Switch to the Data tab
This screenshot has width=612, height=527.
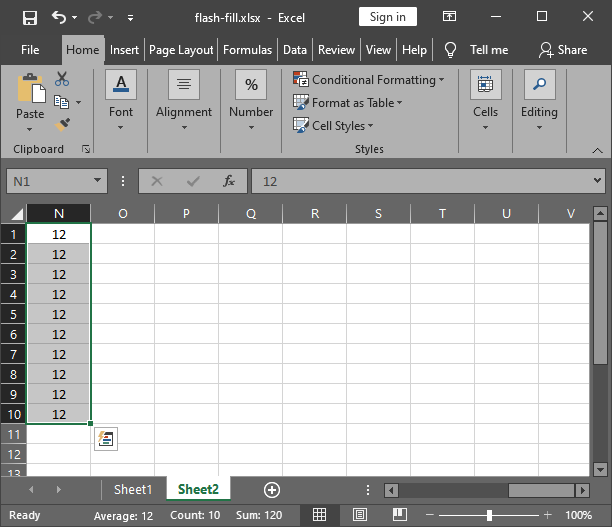(x=295, y=50)
